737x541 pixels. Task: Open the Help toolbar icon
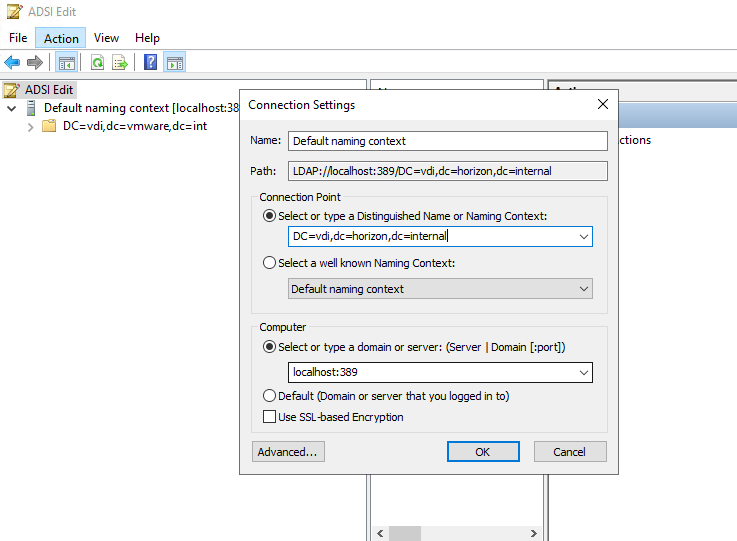click(150, 62)
